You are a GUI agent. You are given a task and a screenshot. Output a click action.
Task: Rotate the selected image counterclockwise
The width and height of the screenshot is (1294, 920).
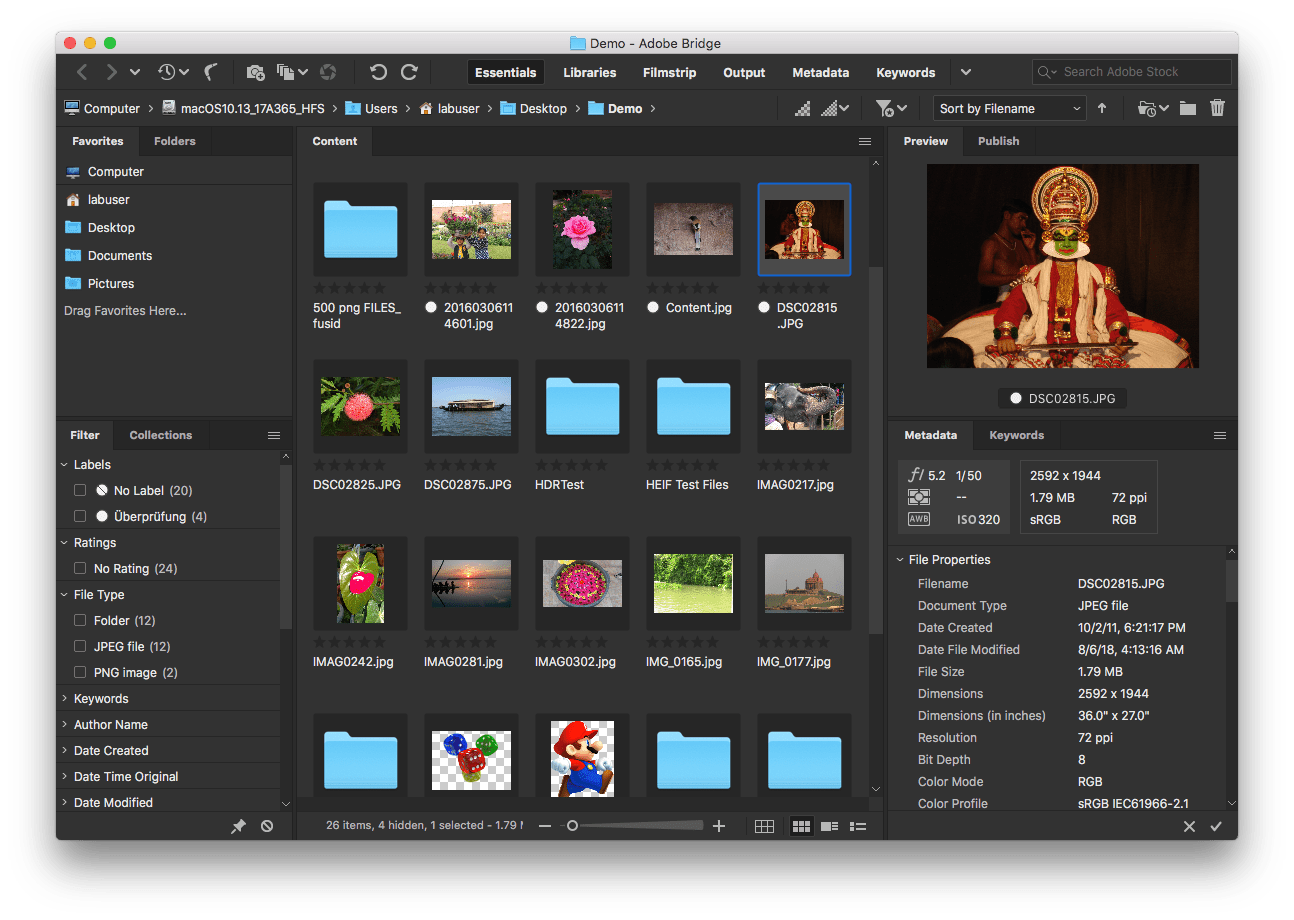[x=379, y=72]
